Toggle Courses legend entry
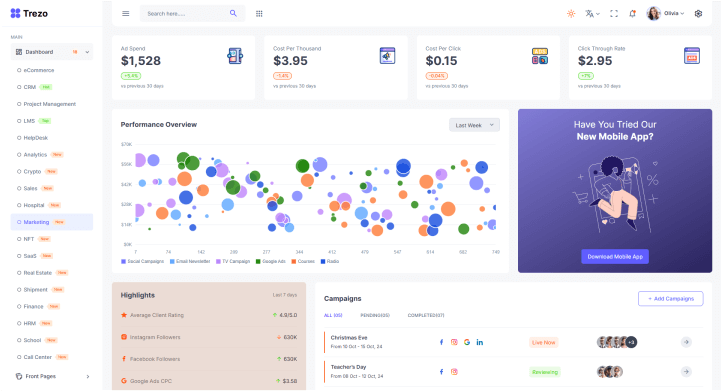Image resolution: width=721 pixels, height=391 pixels. (x=303, y=261)
